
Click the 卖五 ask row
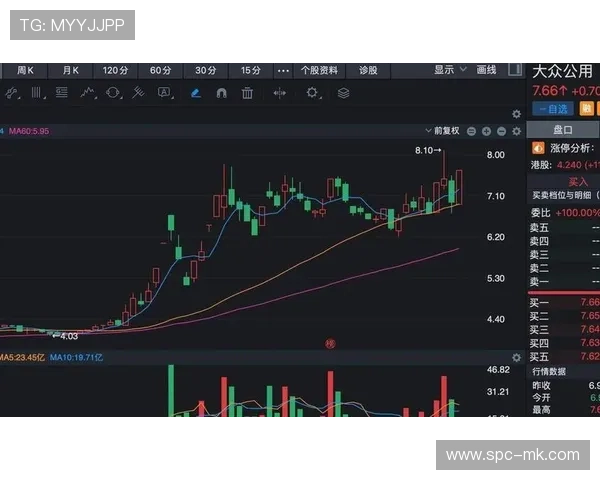click(564, 228)
